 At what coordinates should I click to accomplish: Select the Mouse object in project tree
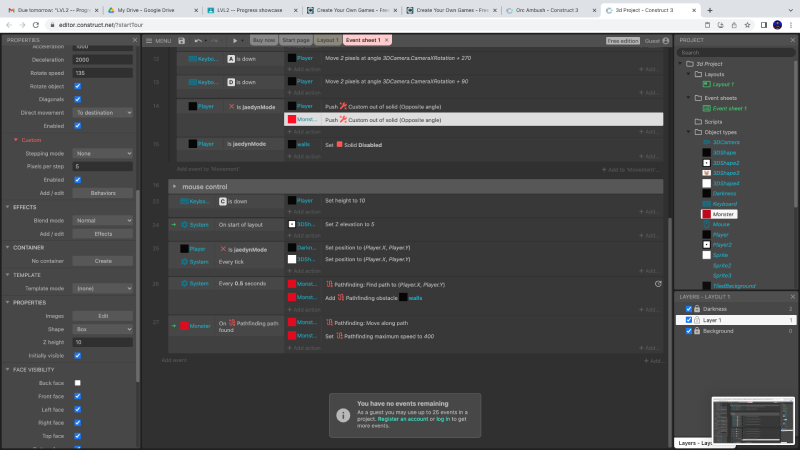[721, 224]
